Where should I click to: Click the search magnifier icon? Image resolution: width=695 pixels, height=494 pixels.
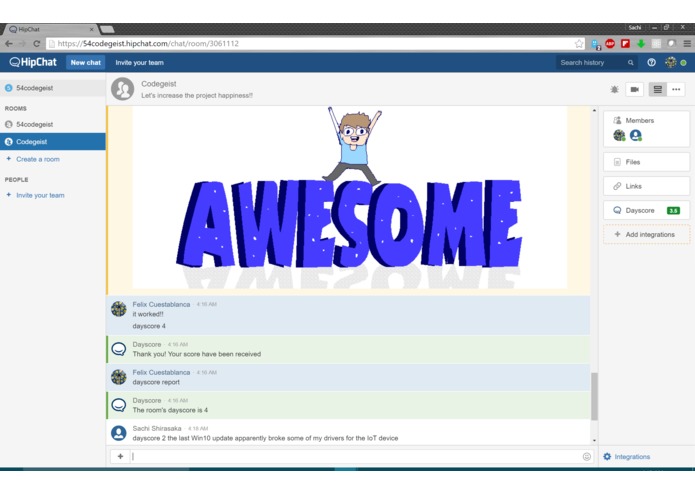[630, 63]
